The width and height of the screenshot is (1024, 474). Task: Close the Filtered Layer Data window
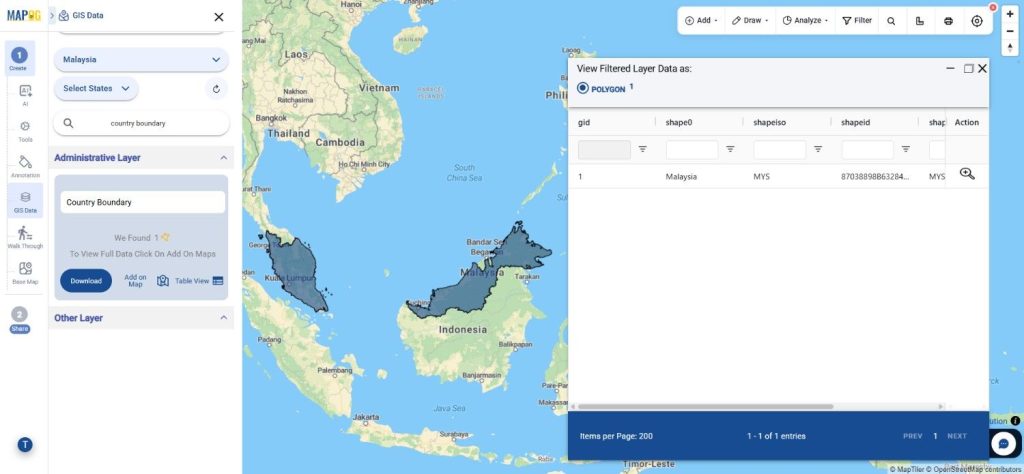tap(982, 68)
